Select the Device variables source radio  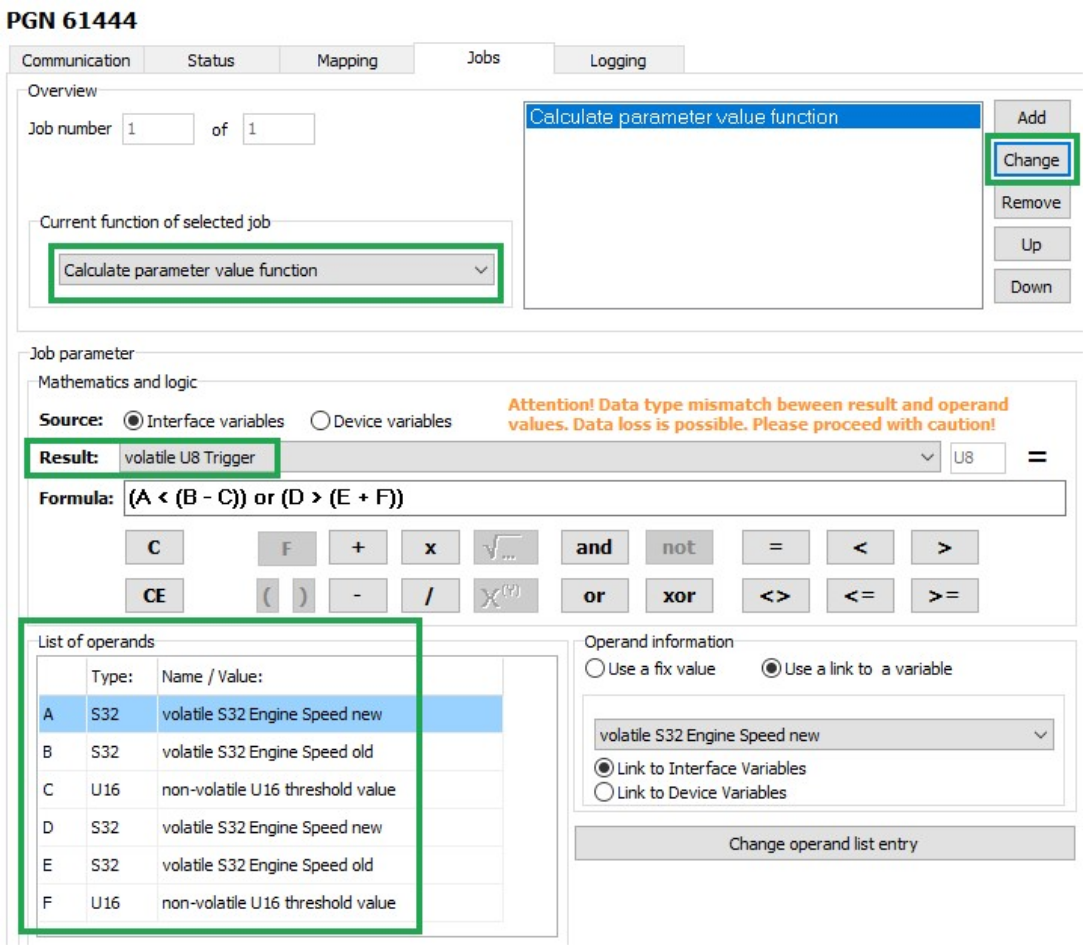click(x=321, y=421)
